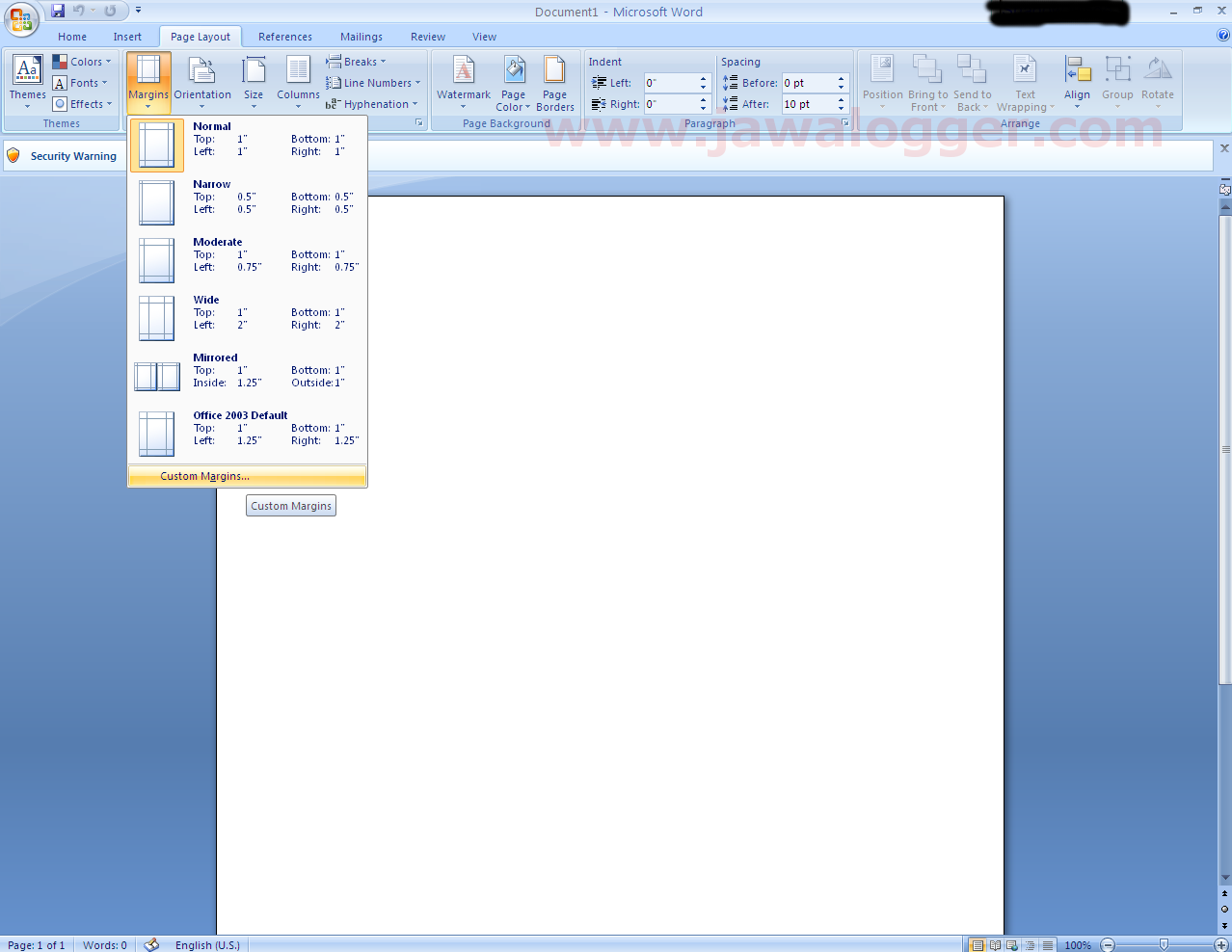Save the document from the quick access toolbar
Screen dimensions: 1232x952
[58, 11]
